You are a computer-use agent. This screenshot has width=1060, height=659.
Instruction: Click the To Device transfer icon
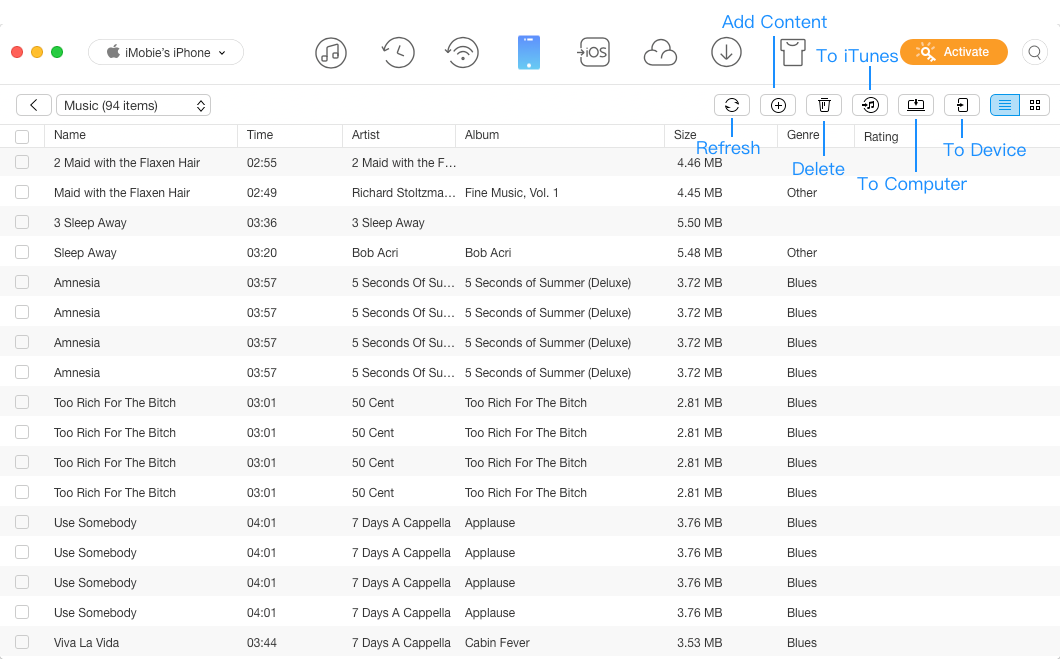(961, 105)
